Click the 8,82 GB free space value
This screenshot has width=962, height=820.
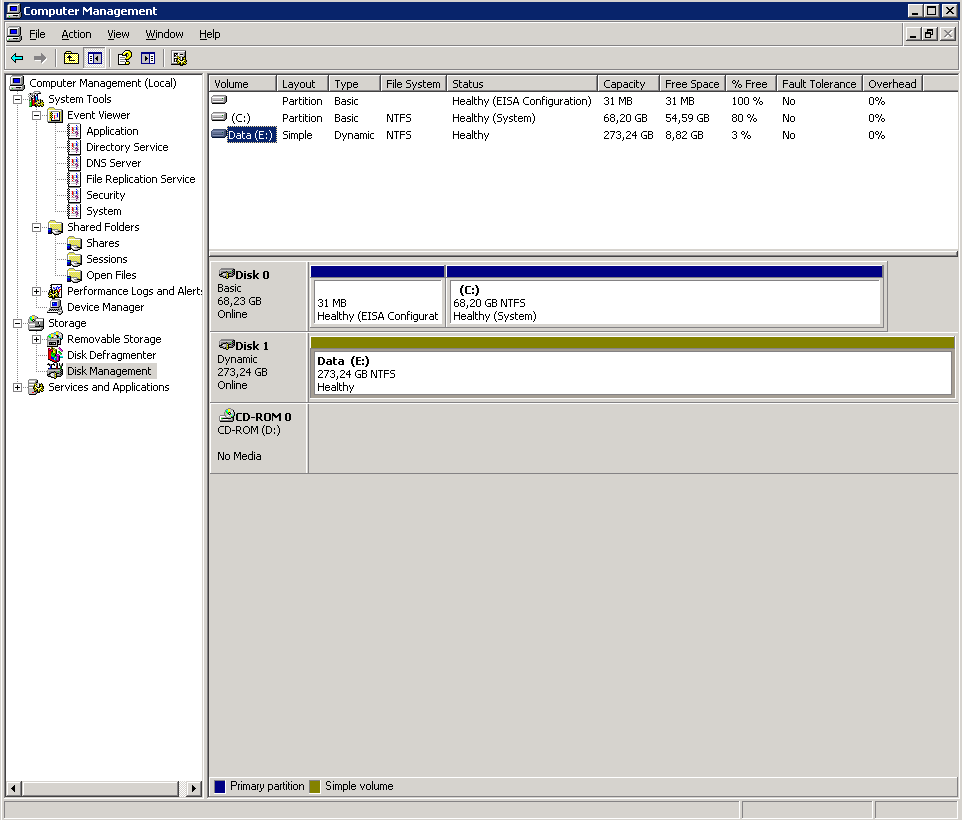click(x=684, y=135)
